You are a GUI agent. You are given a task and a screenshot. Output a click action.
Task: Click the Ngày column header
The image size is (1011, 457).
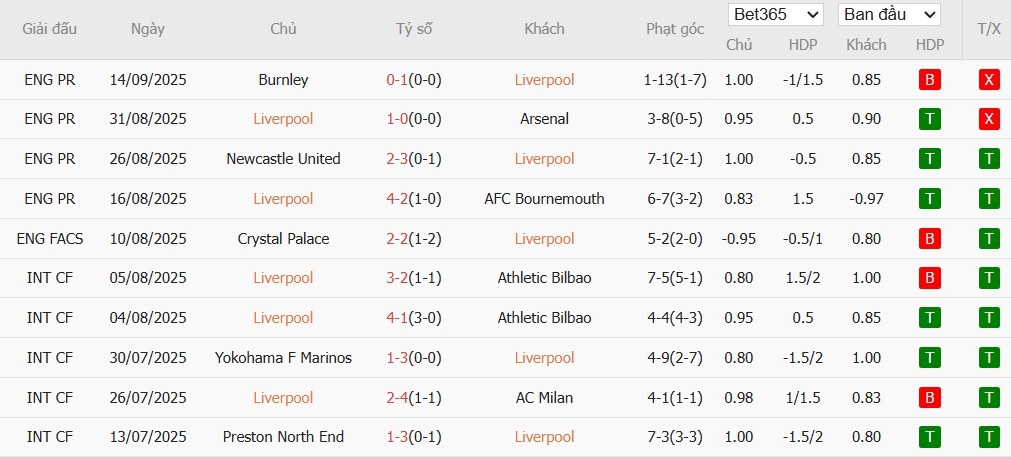[x=148, y=29]
